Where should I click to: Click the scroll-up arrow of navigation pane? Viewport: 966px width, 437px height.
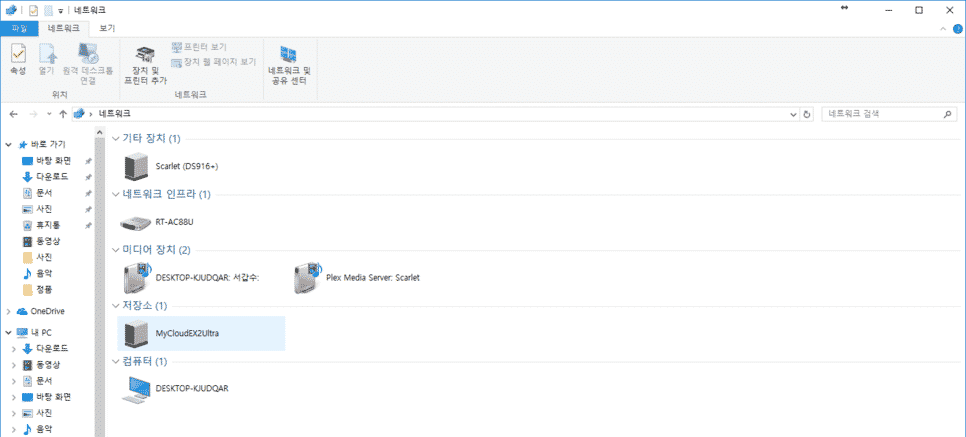(x=100, y=131)
